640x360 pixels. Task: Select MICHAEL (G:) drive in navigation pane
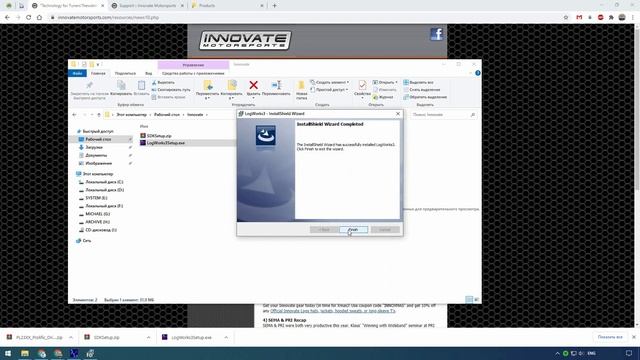click(98, 214)
